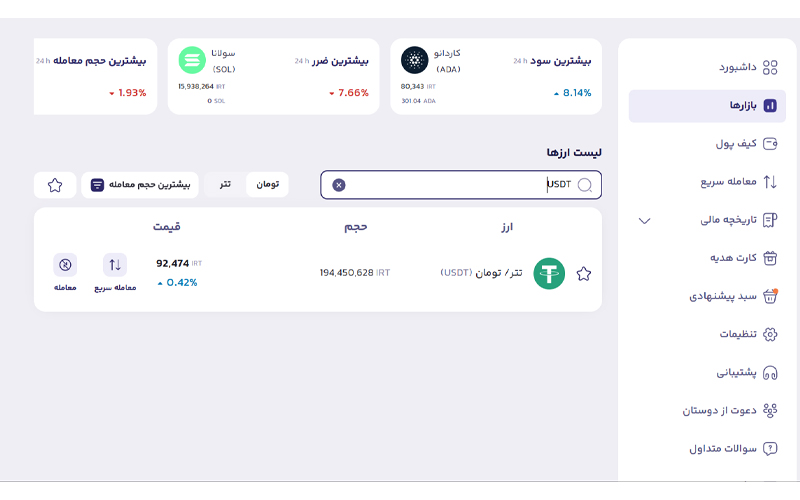Click the search magnifier icon
Viewport: 800px width, 500px height.
[x=585, y=185]
